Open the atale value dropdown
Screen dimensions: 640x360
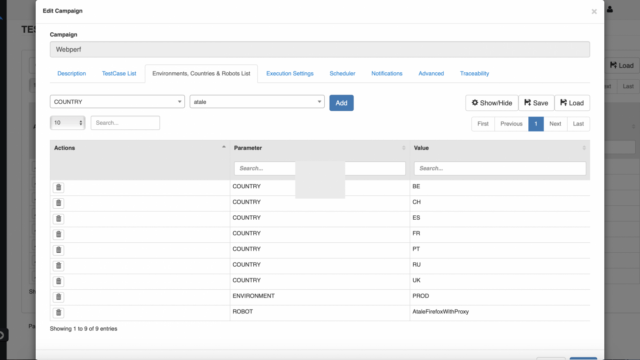pyautogui.click(x=257, y=102)
